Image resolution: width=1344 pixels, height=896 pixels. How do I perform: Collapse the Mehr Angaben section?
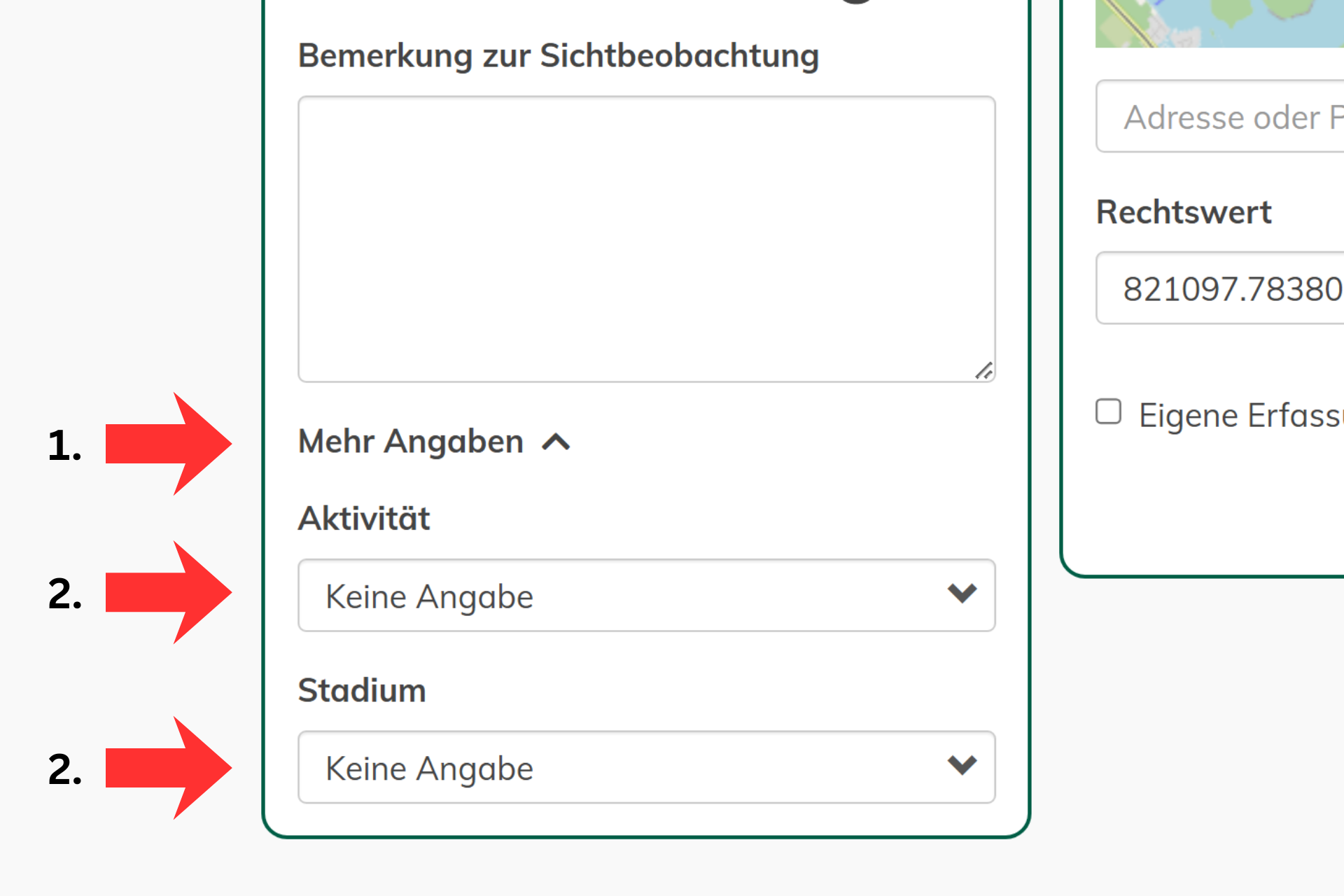(x=411, y=442)
